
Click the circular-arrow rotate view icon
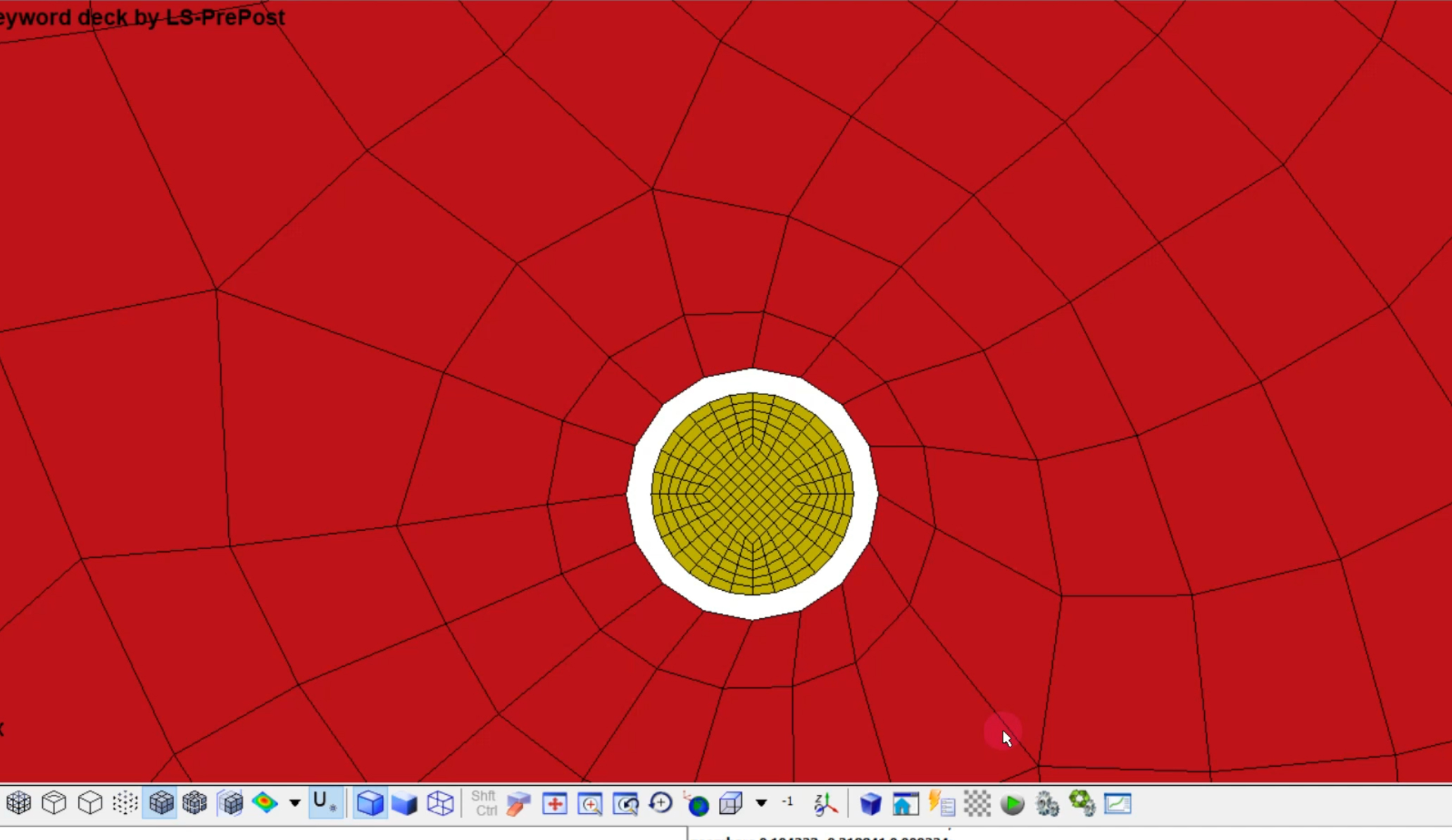pos(661,803)
